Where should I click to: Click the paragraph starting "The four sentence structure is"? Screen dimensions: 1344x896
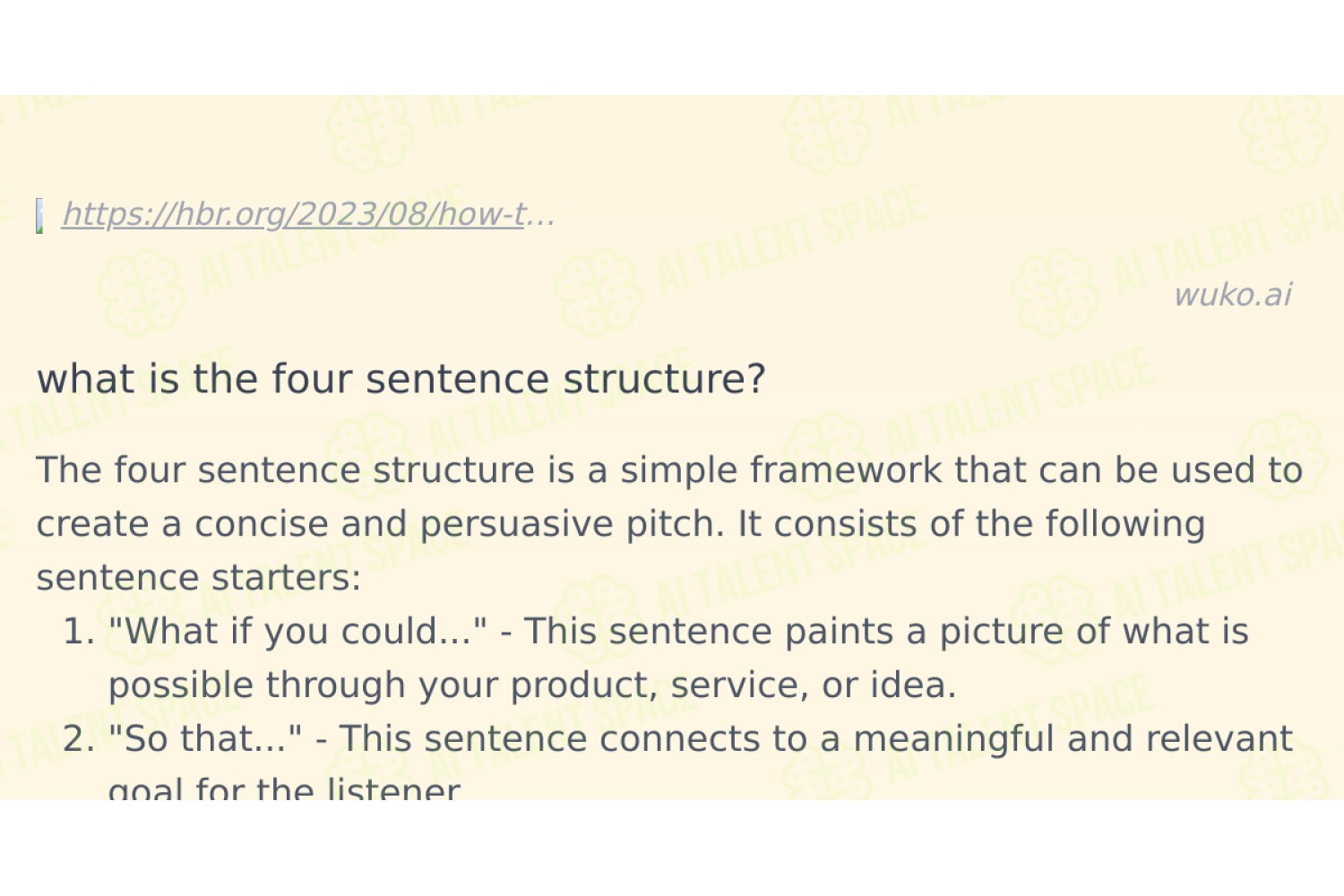tap(669, 523)
